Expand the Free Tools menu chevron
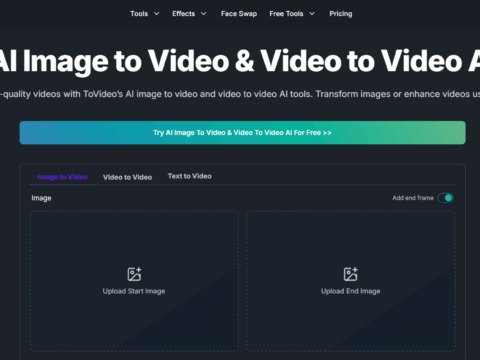 point(312,14)
